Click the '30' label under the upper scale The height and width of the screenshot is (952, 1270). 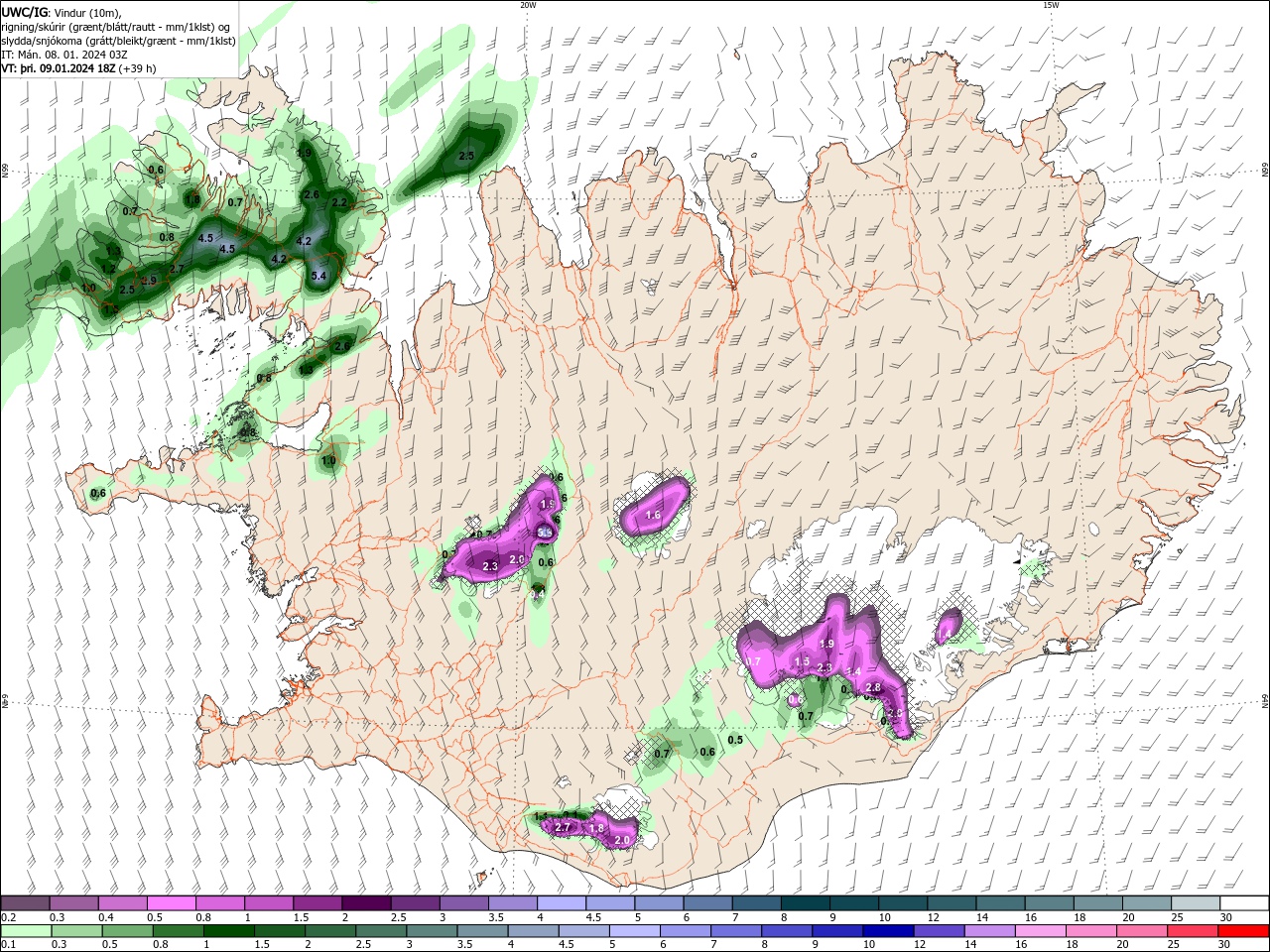click(1225, 917)
